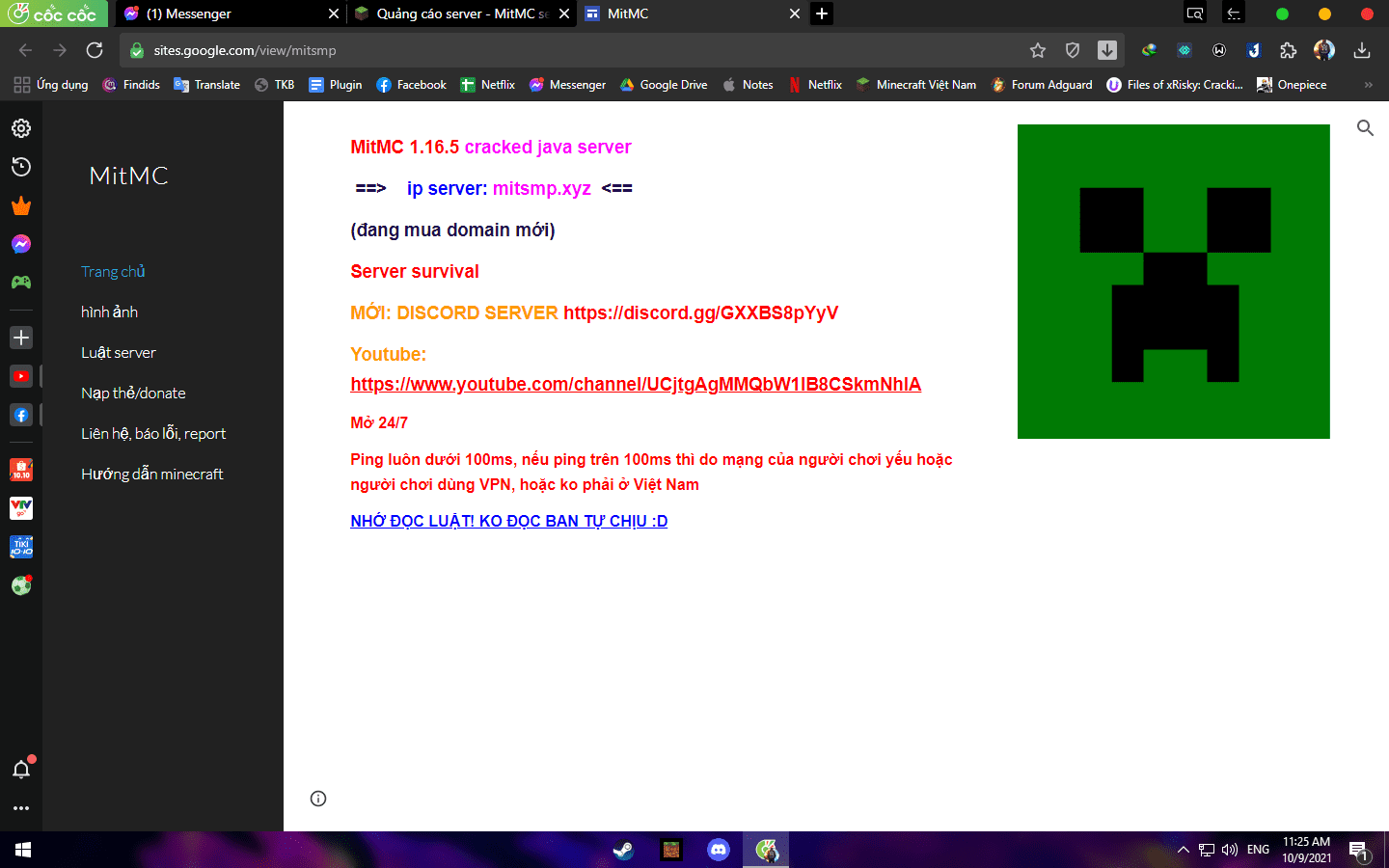Open the Luật server page
Screen dimensions: 1389x868
tap(118, 353)
